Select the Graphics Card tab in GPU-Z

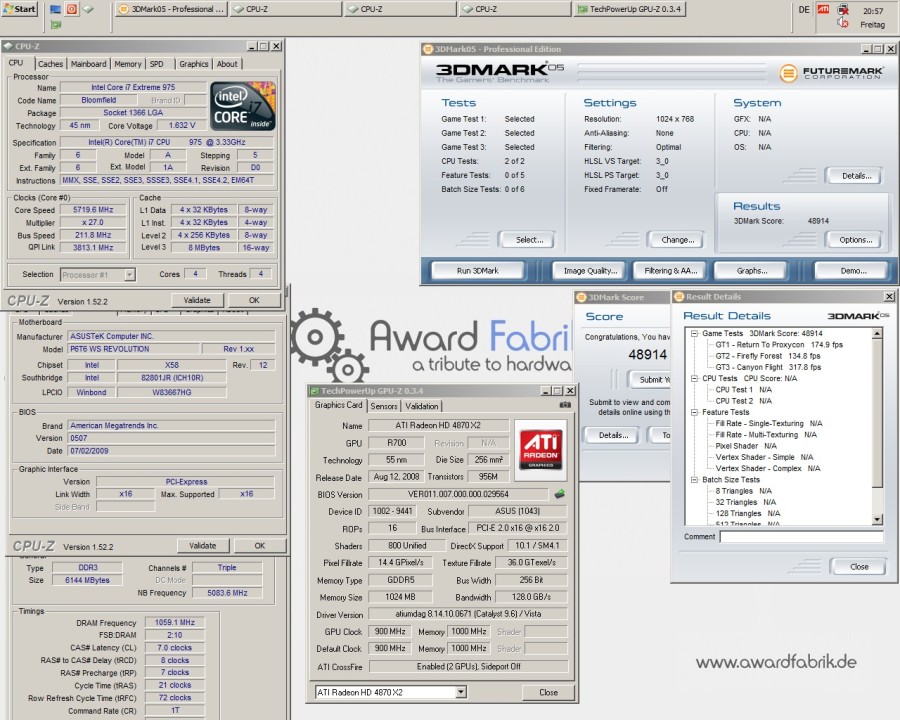point(339,405)
